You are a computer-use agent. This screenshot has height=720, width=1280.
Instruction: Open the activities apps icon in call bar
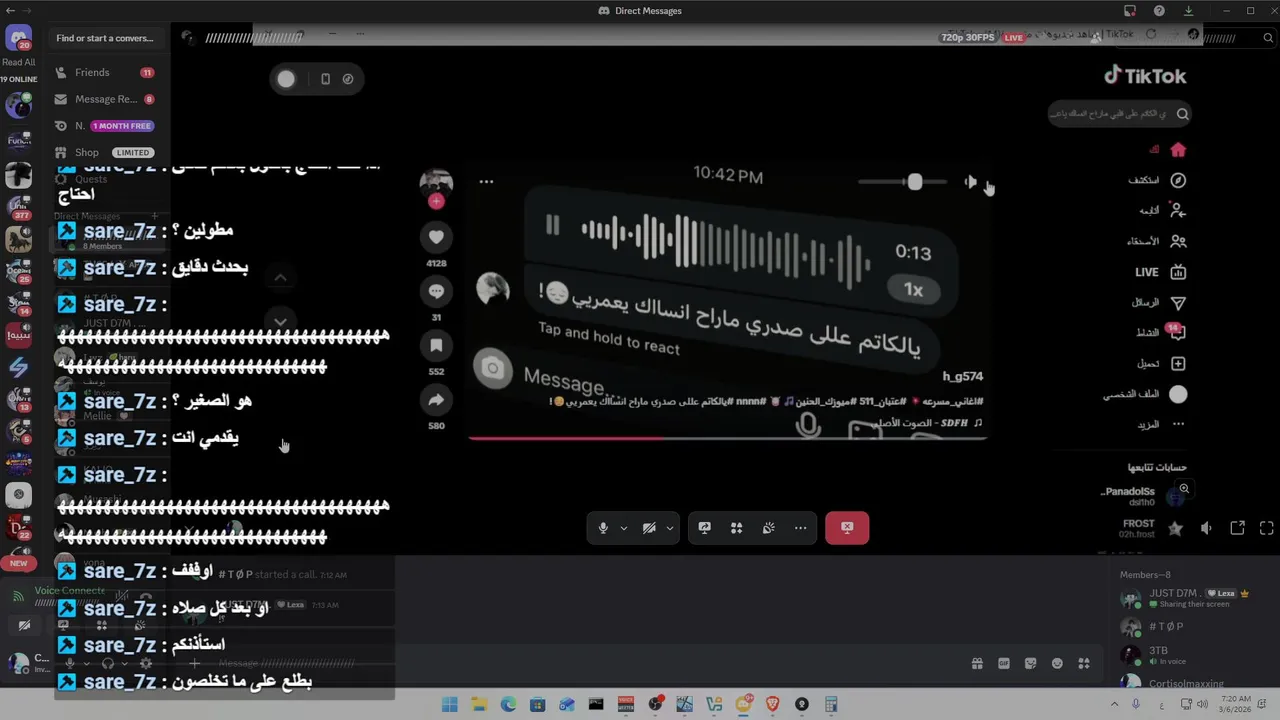[x=737, y=528]
